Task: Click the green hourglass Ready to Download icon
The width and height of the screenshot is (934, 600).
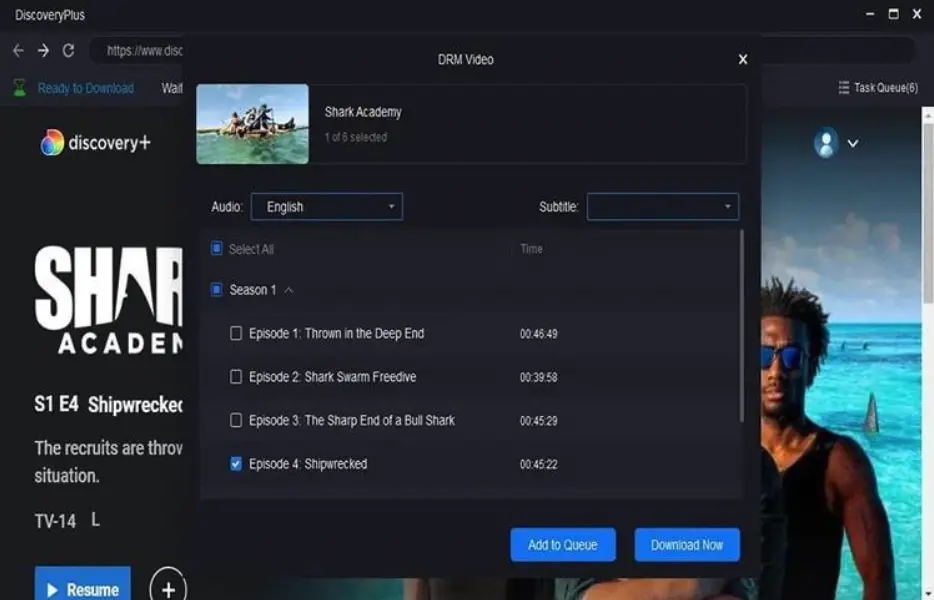Action: pos(20,88)
